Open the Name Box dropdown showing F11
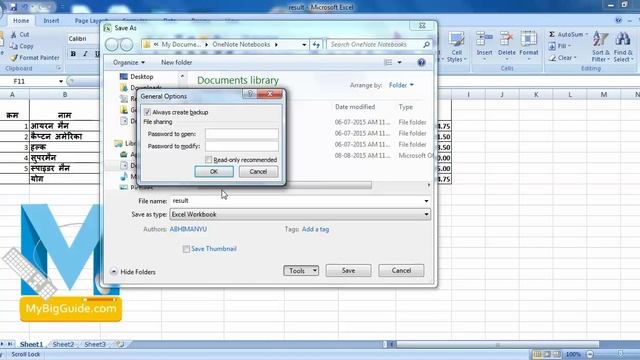This screenshot has width=640, height=360. pyautogui.click(x=61, y=81)
